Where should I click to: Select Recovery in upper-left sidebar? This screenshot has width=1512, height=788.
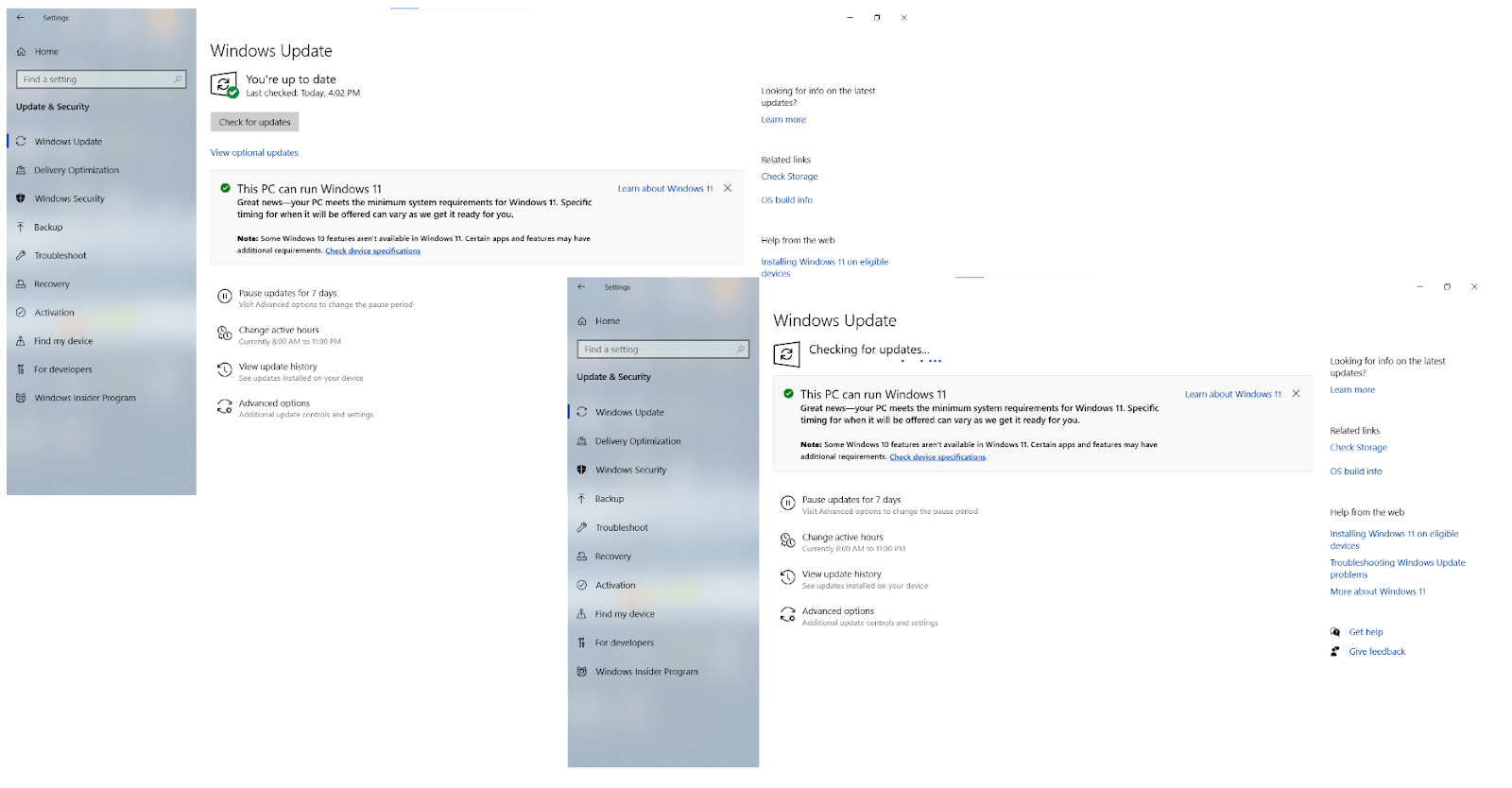52,283
